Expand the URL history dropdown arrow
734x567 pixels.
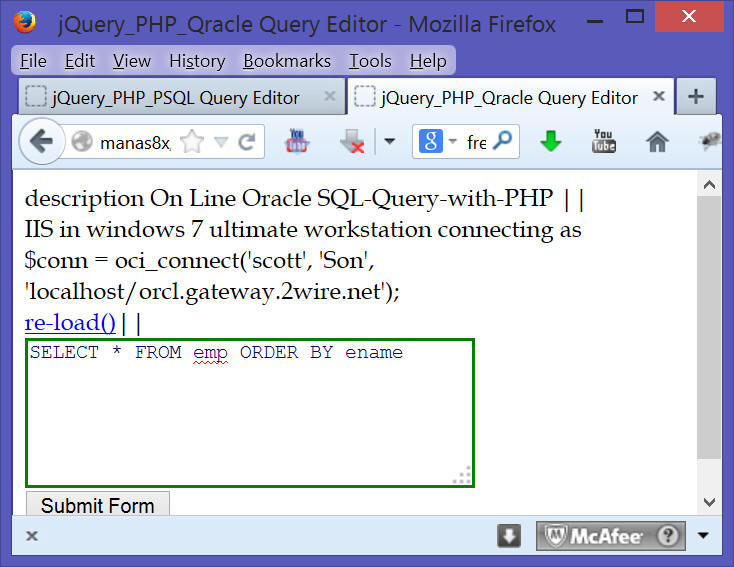click(x=221, y=143)
